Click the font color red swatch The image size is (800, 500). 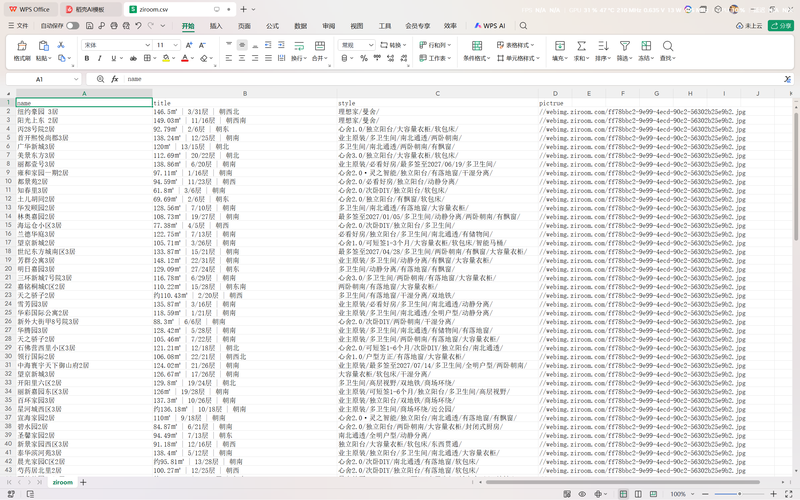pos(185,58)
